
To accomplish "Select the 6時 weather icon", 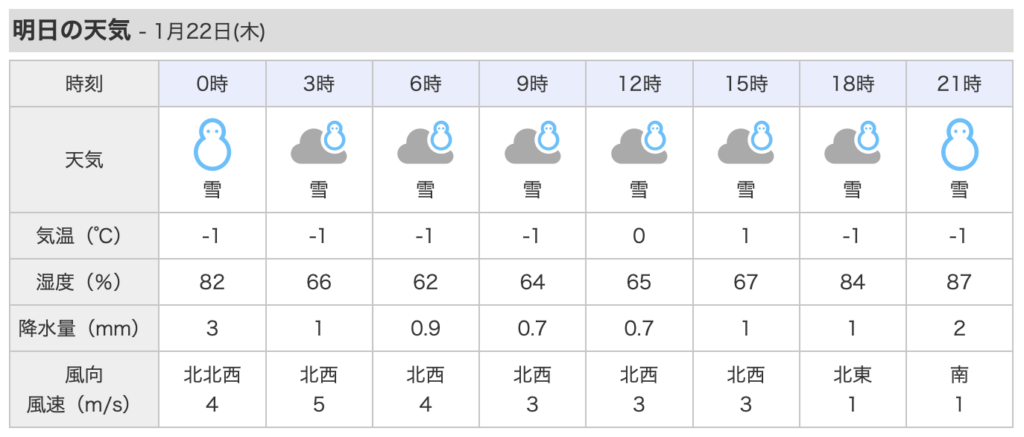I will [425, 144].
